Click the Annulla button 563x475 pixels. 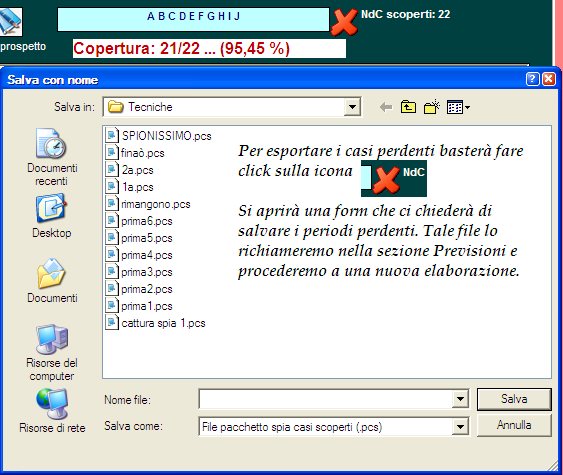(x=514, y=425)
